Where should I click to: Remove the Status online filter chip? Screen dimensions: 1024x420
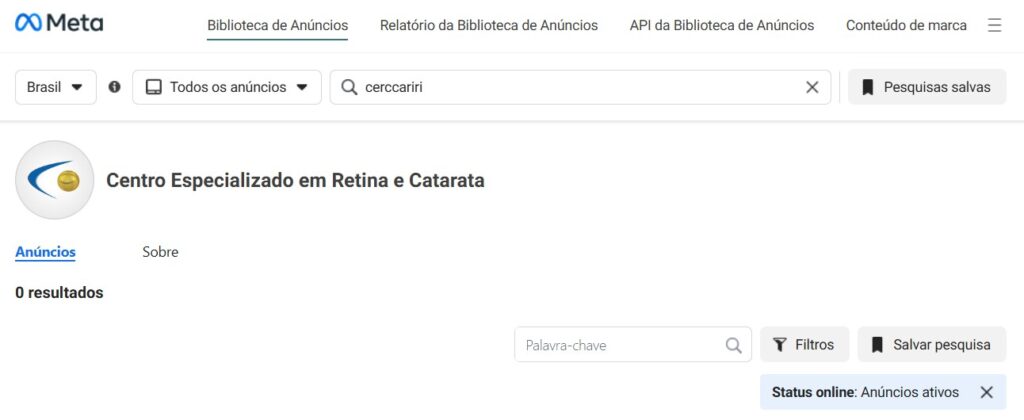[x=987, y=392]
